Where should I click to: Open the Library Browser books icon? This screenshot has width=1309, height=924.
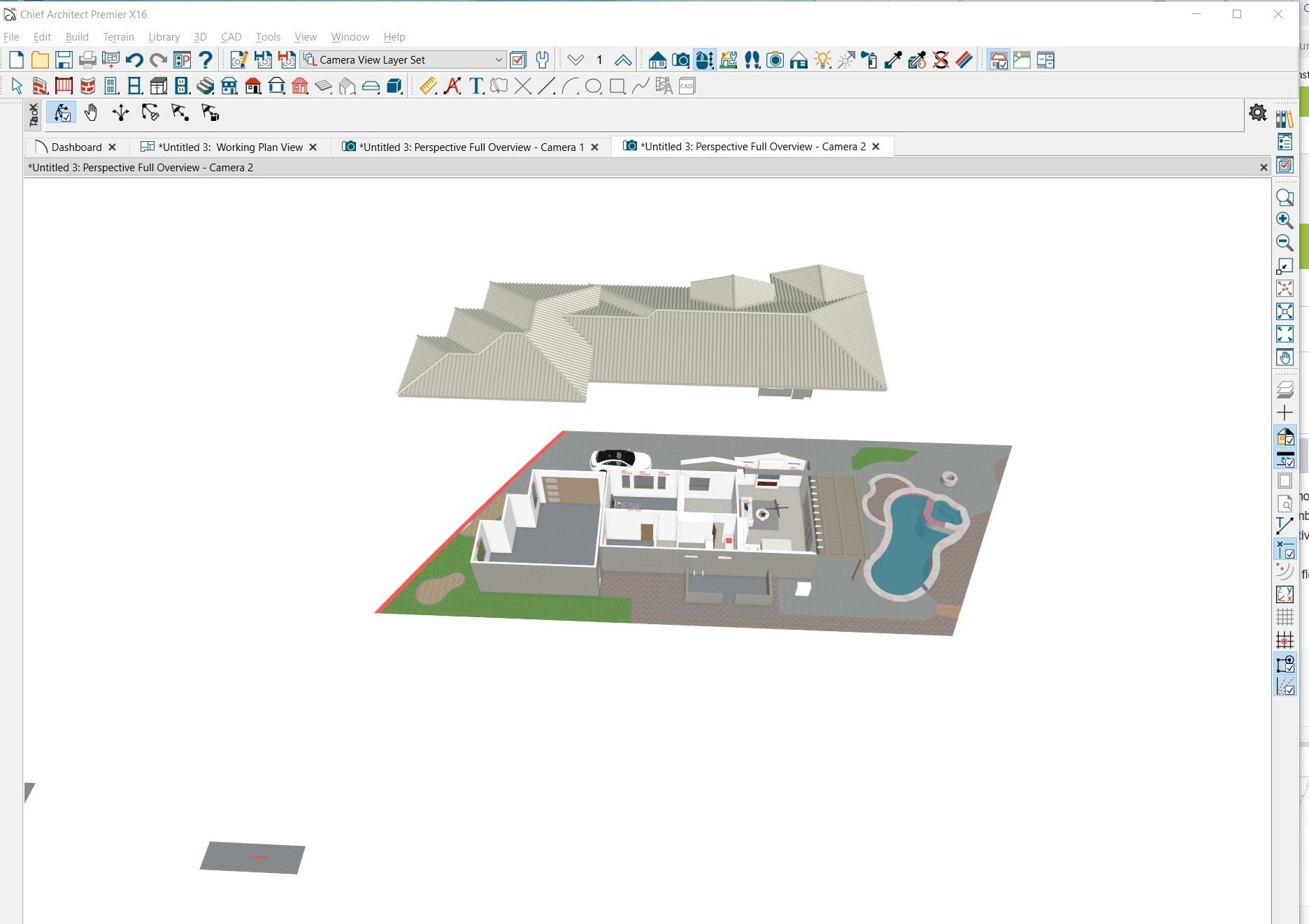click(1285, 119)
